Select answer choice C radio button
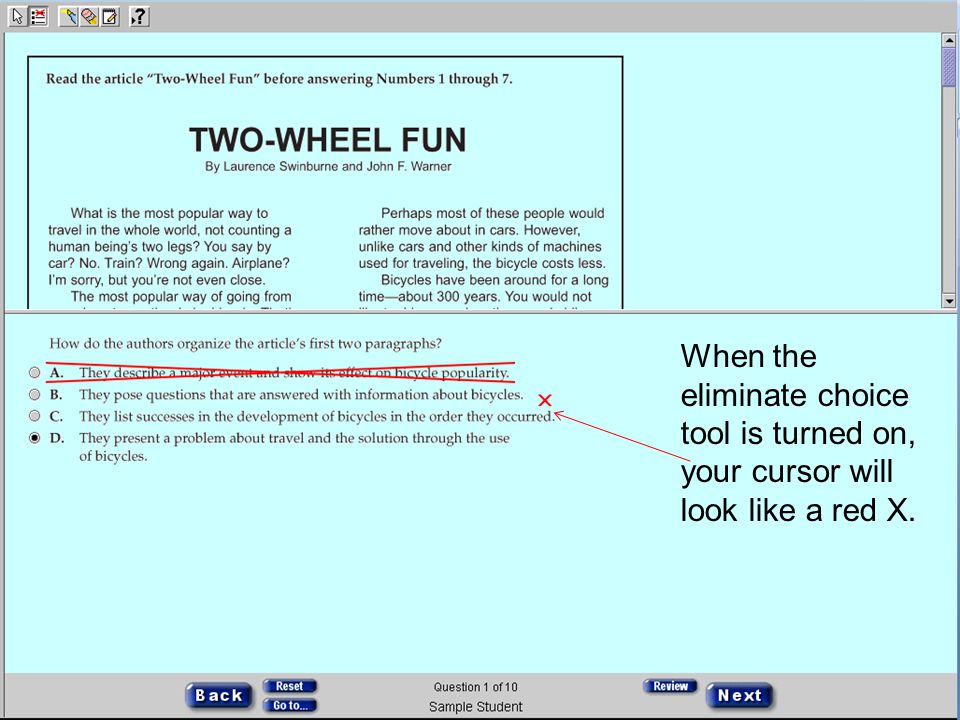This screenshot has width=960, height=720. (x=35, y=416)
